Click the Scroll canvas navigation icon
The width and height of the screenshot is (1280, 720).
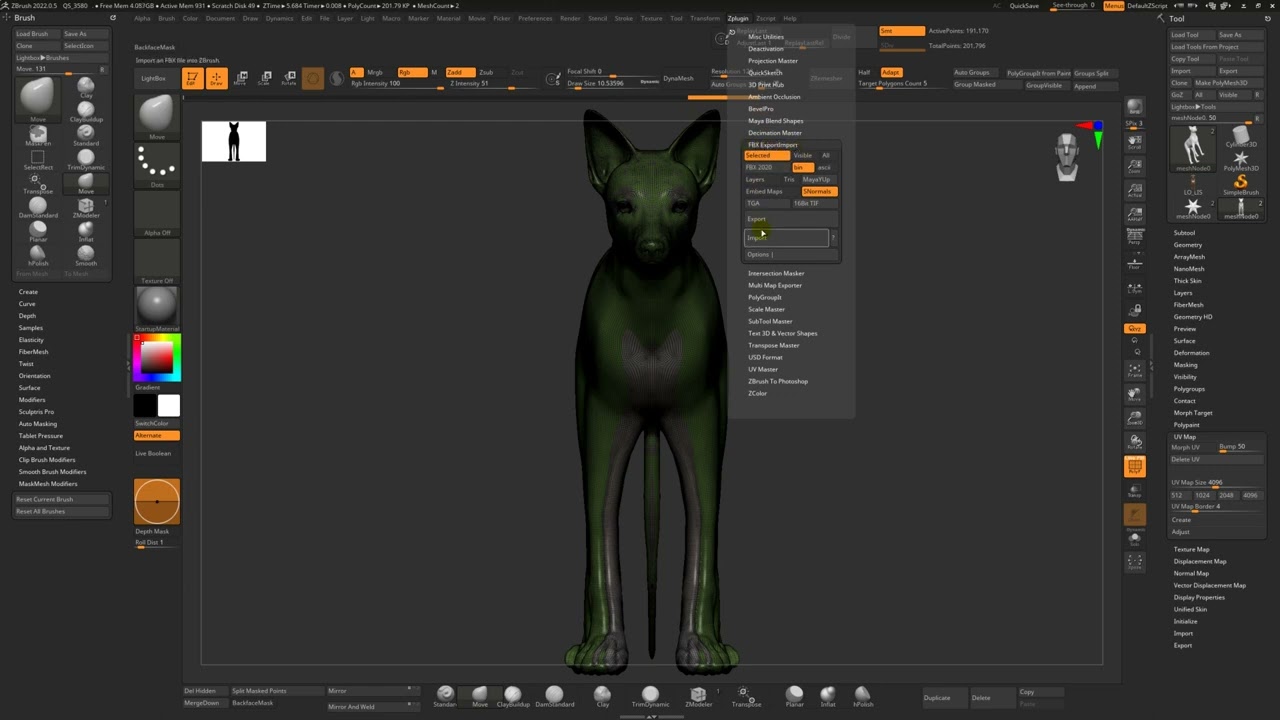click(x=1135, y=143)
